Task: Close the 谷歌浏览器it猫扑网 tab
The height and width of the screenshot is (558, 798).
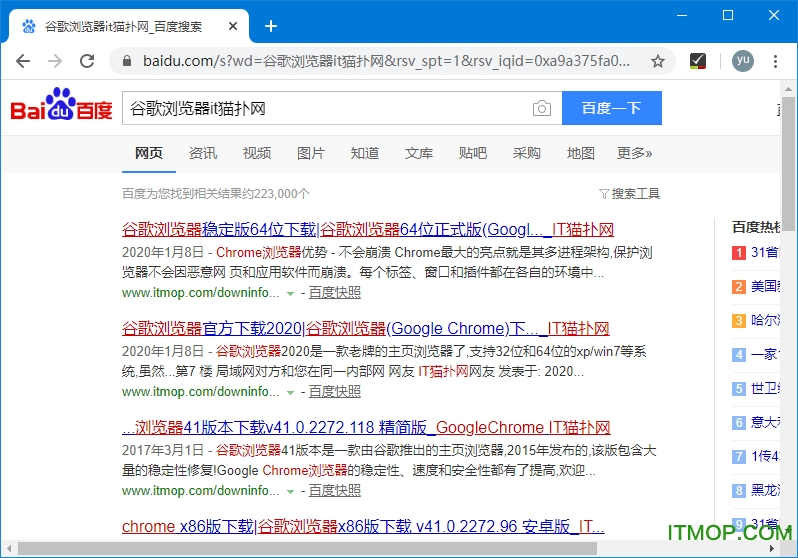Action: pyautogui.click(x=233, y=26)
